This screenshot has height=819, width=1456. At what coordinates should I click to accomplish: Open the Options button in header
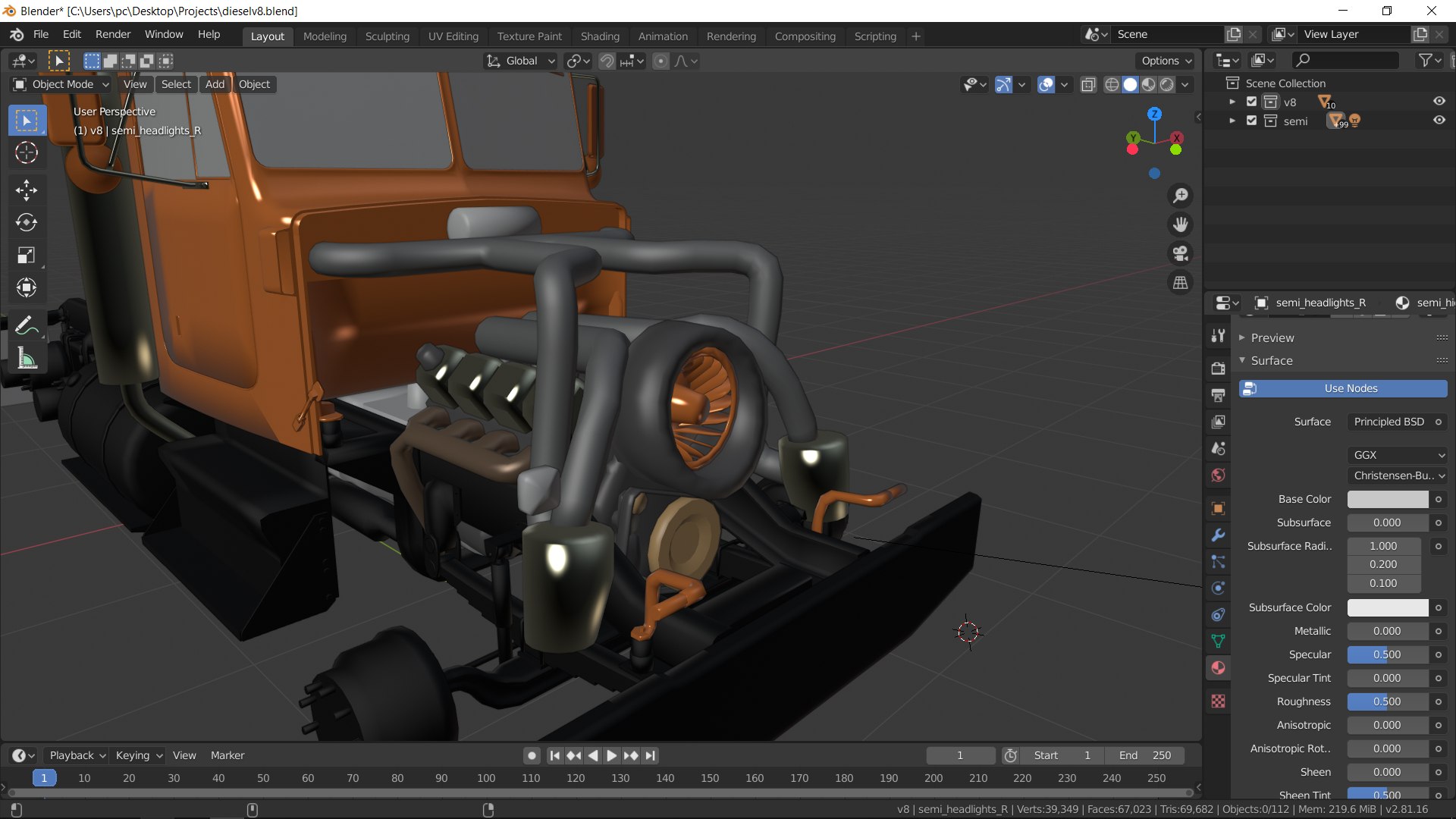coord(1166,61)
